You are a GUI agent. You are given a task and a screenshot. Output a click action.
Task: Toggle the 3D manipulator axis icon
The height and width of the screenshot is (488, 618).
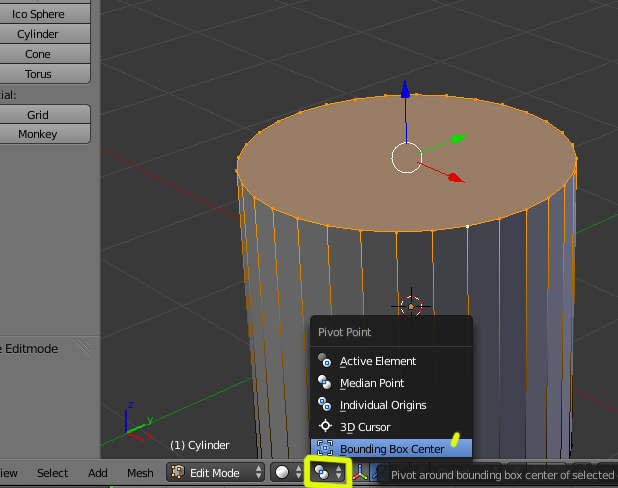359,472
